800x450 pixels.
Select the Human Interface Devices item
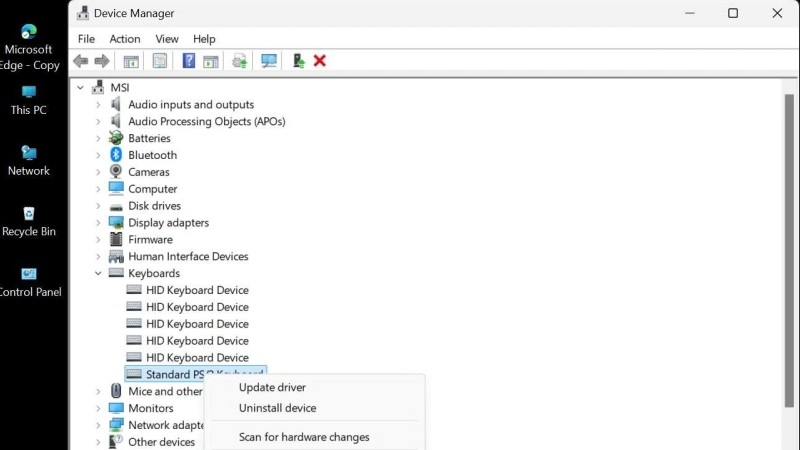188,256
